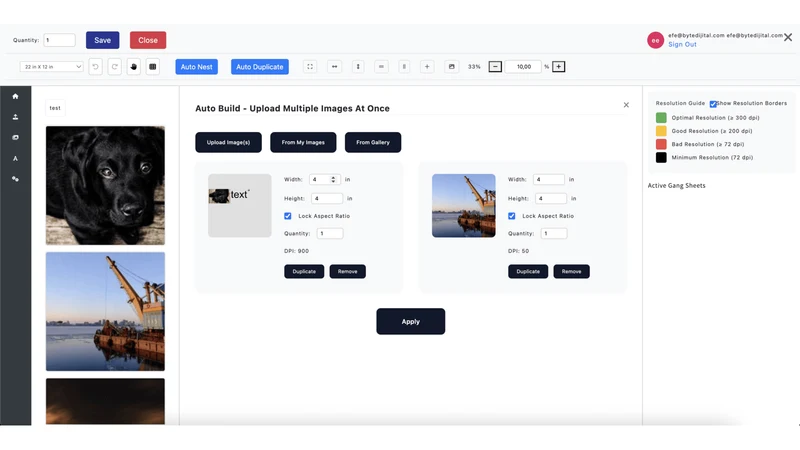Open the images icon in left sidebar
This screenshot has width=800, height=450.
(15, 137)
